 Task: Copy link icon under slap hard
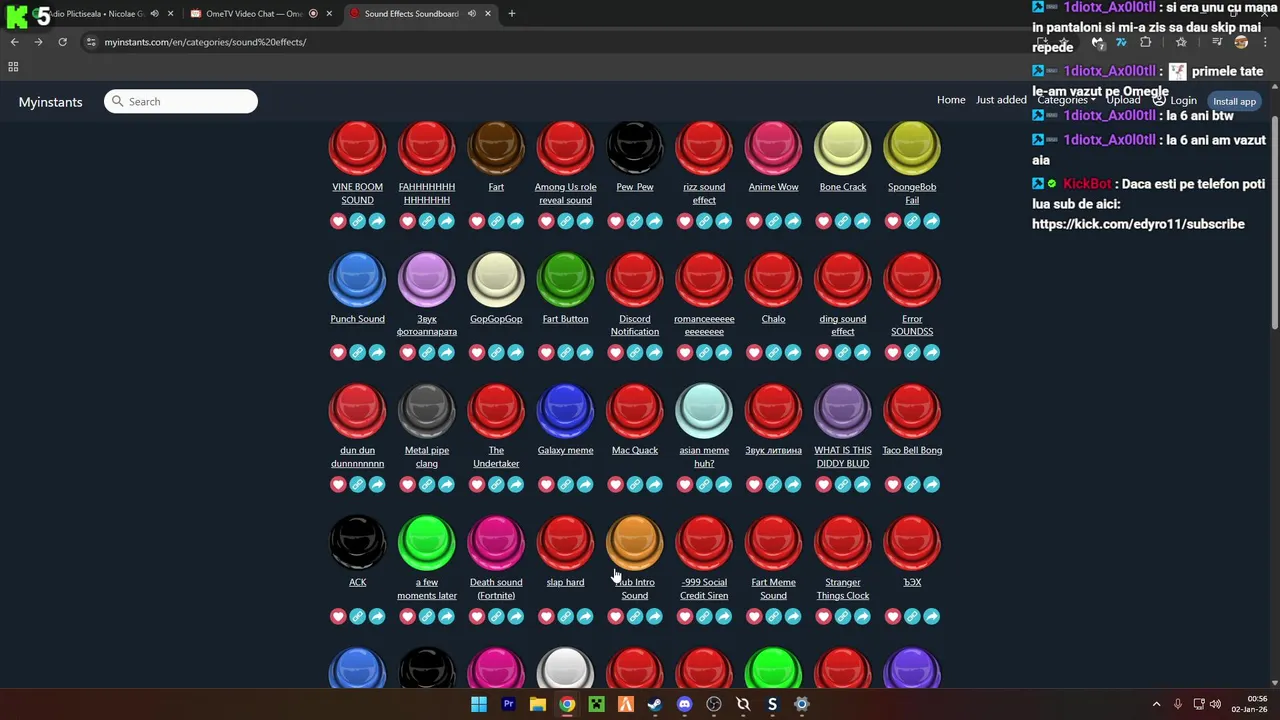pos(565,616)
